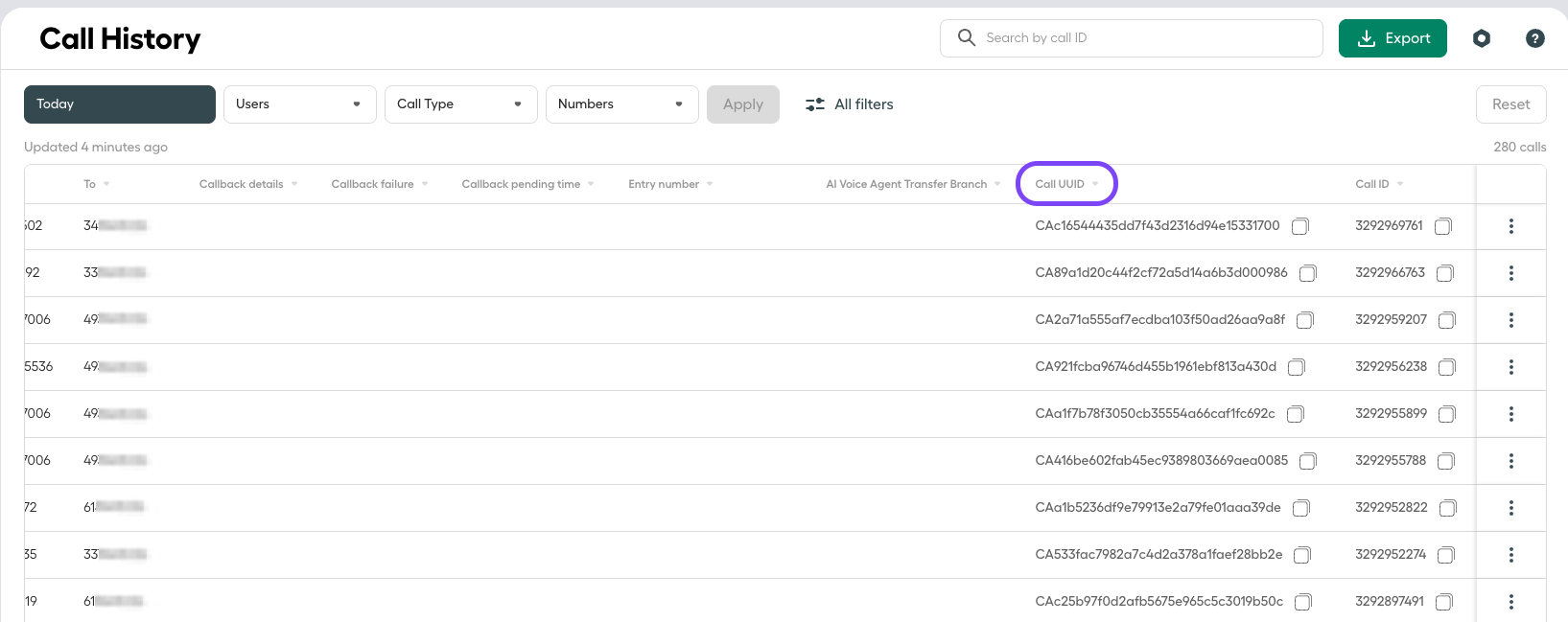Copy Call ID 3292897491

1444,603
